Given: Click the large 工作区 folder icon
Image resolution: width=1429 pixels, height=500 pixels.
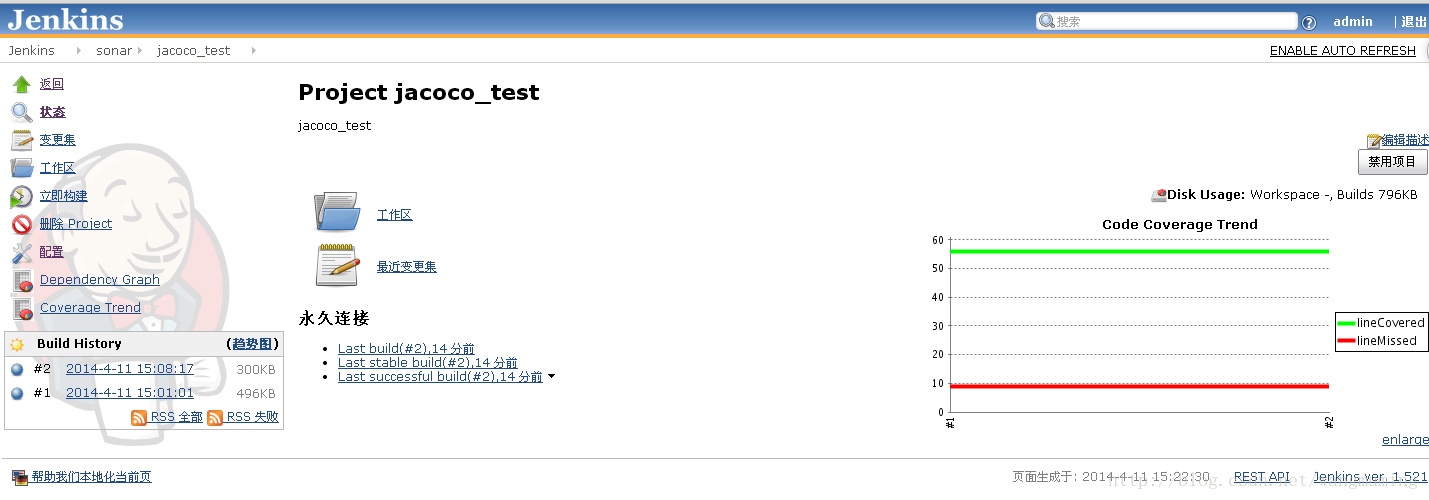Looking at the screenshot, I should click(337, 213).
